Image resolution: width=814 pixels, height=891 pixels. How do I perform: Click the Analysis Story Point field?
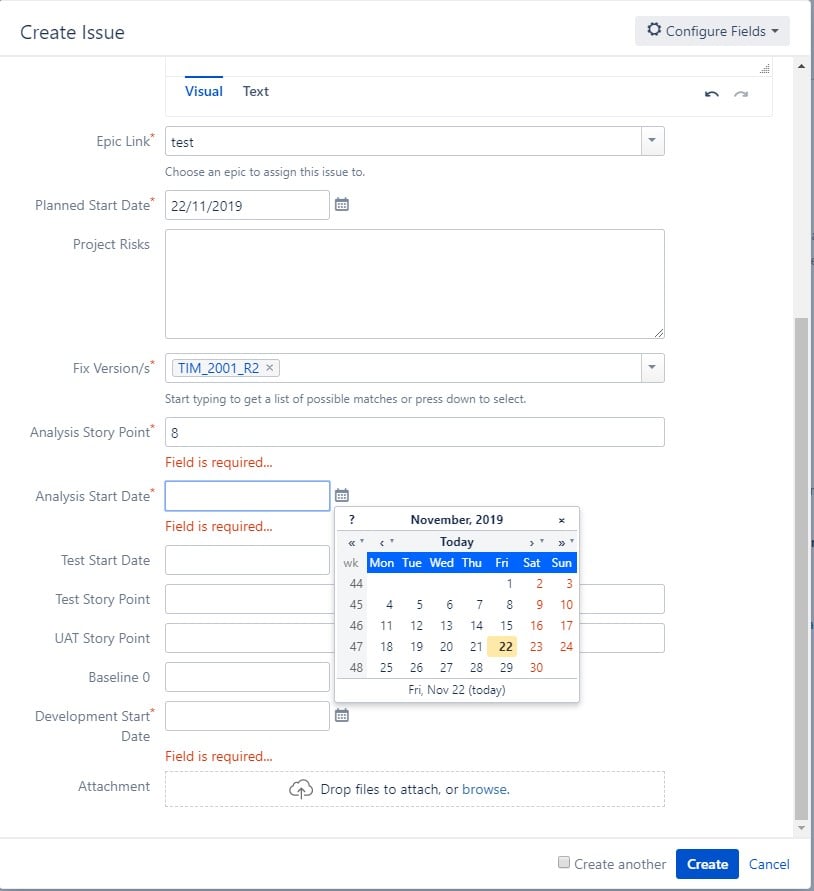pyautogui.click(x=415, y=432)
